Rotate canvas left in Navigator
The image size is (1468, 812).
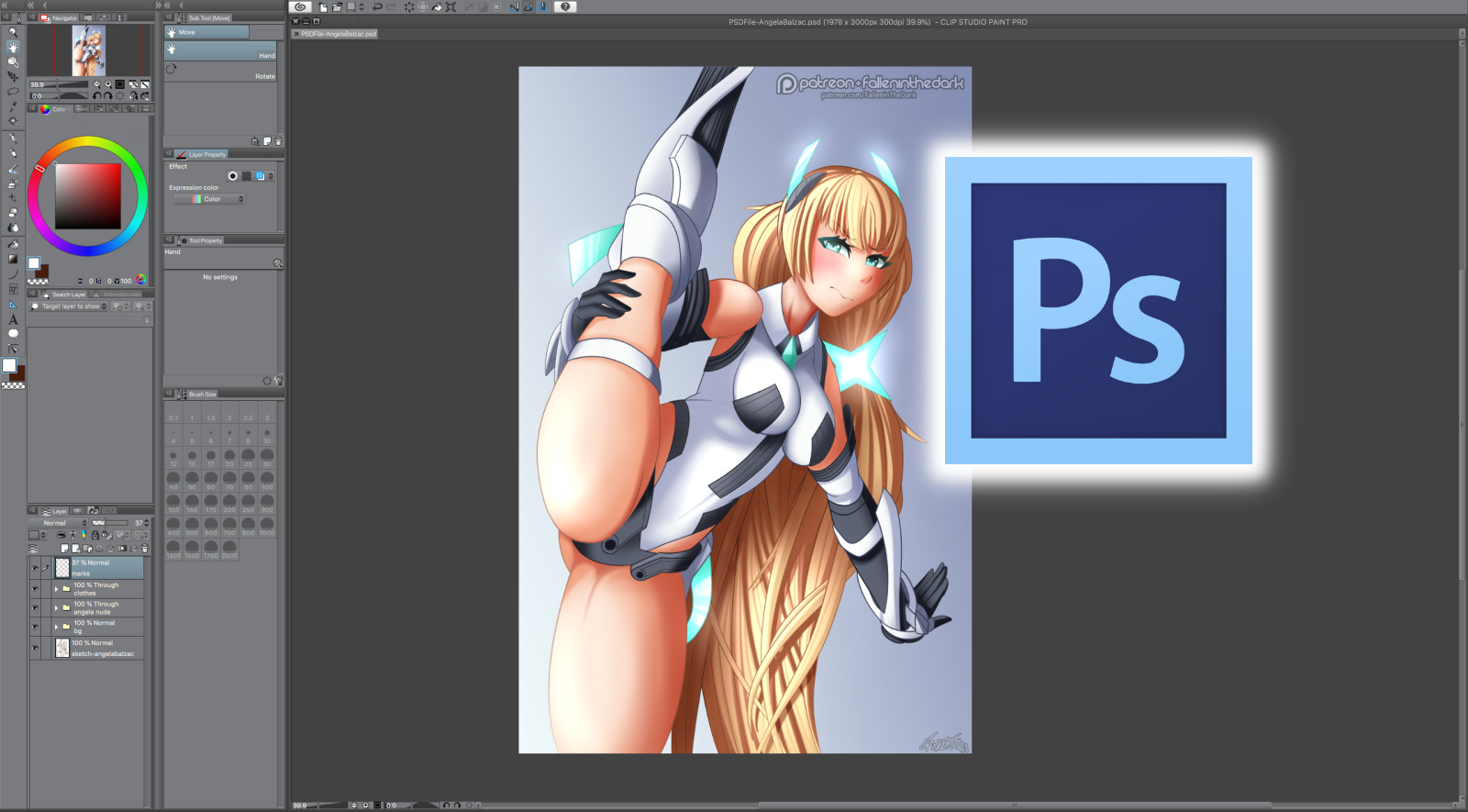coord(97,95)
